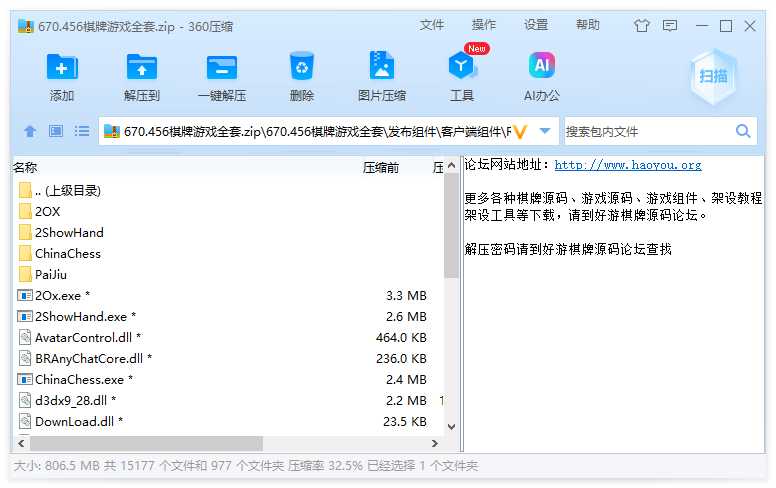Switch to the list view icon

coord(82,131)
